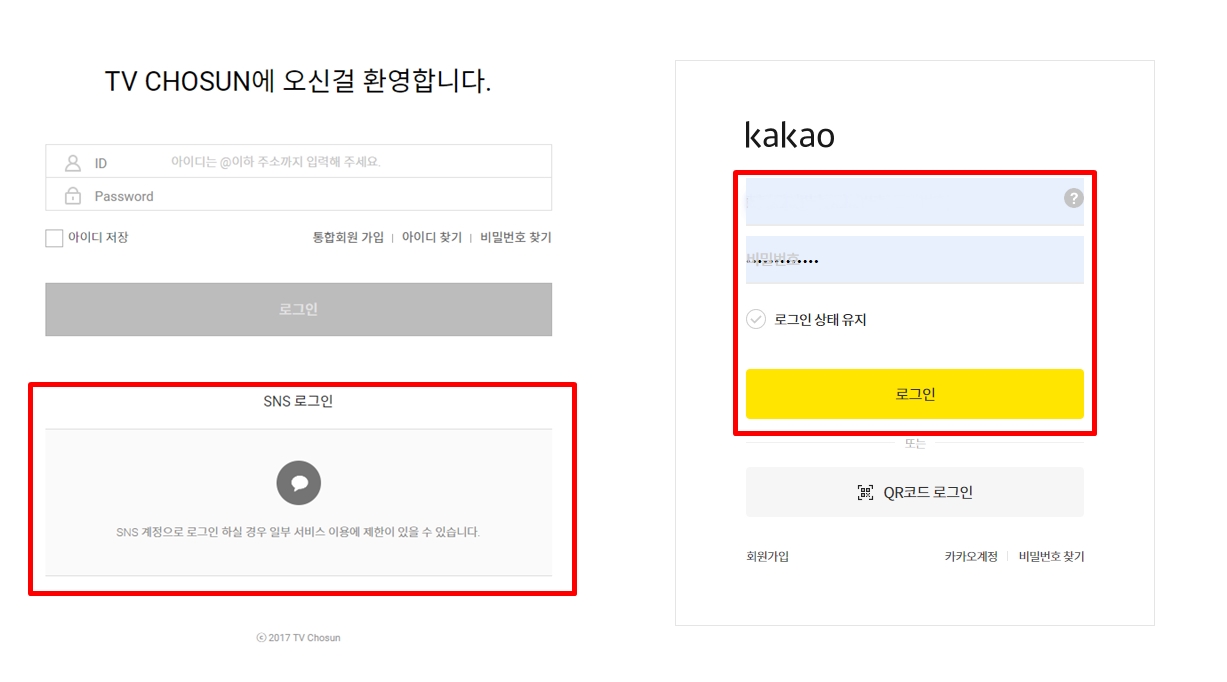Viewport: 1227px width, 682px height.
Task: Toggle the 로그인 상태 유지 checkmark
Action: pyautogui.click(x=756, y=320)
